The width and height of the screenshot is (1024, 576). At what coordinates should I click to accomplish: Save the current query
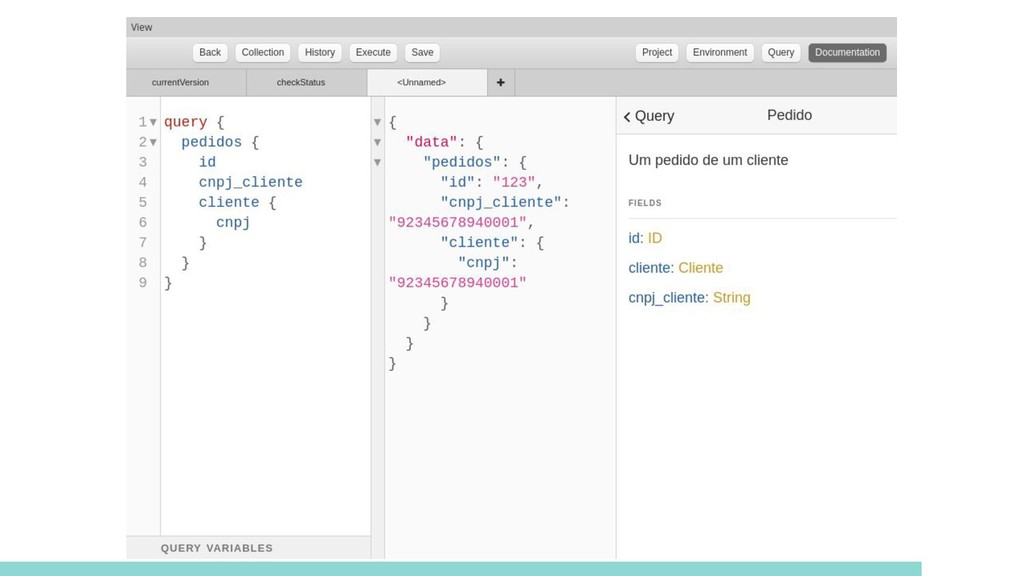pos(422,52)
